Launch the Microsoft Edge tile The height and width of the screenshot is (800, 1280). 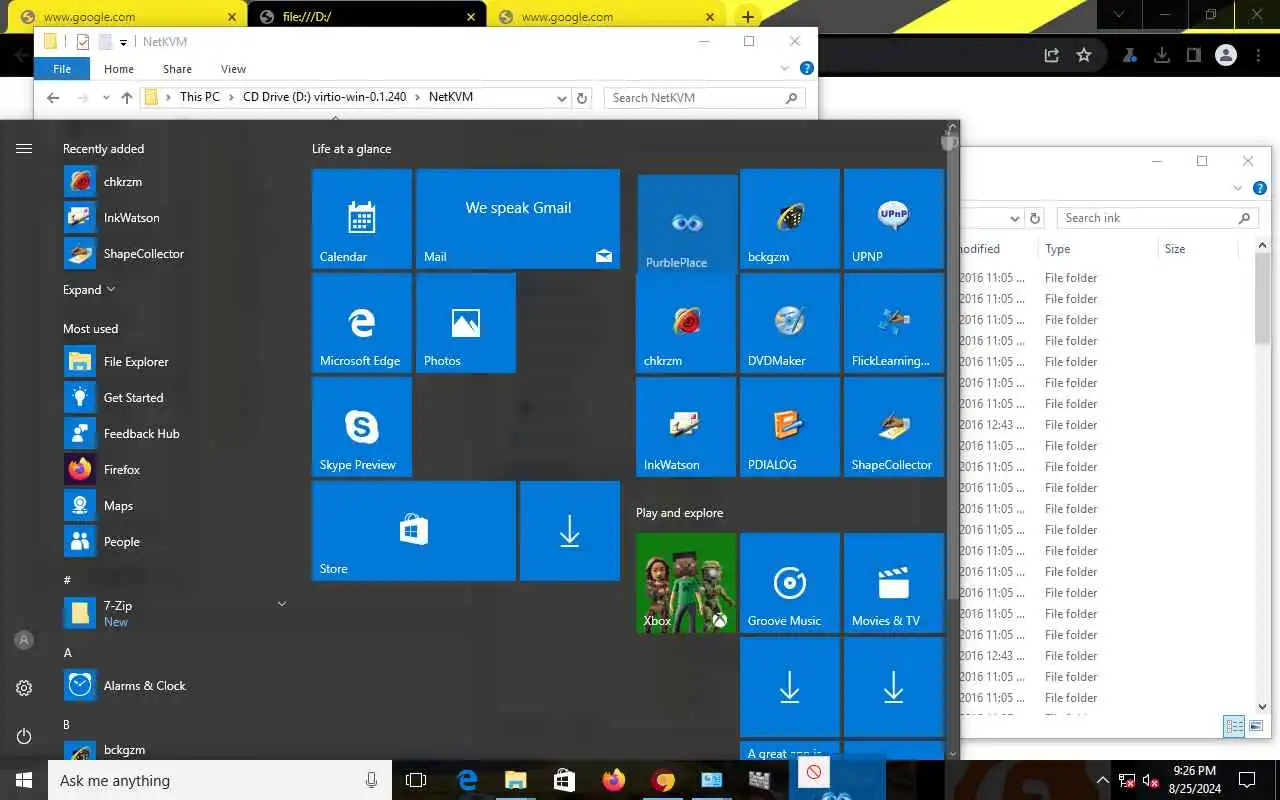pos(362,323)
